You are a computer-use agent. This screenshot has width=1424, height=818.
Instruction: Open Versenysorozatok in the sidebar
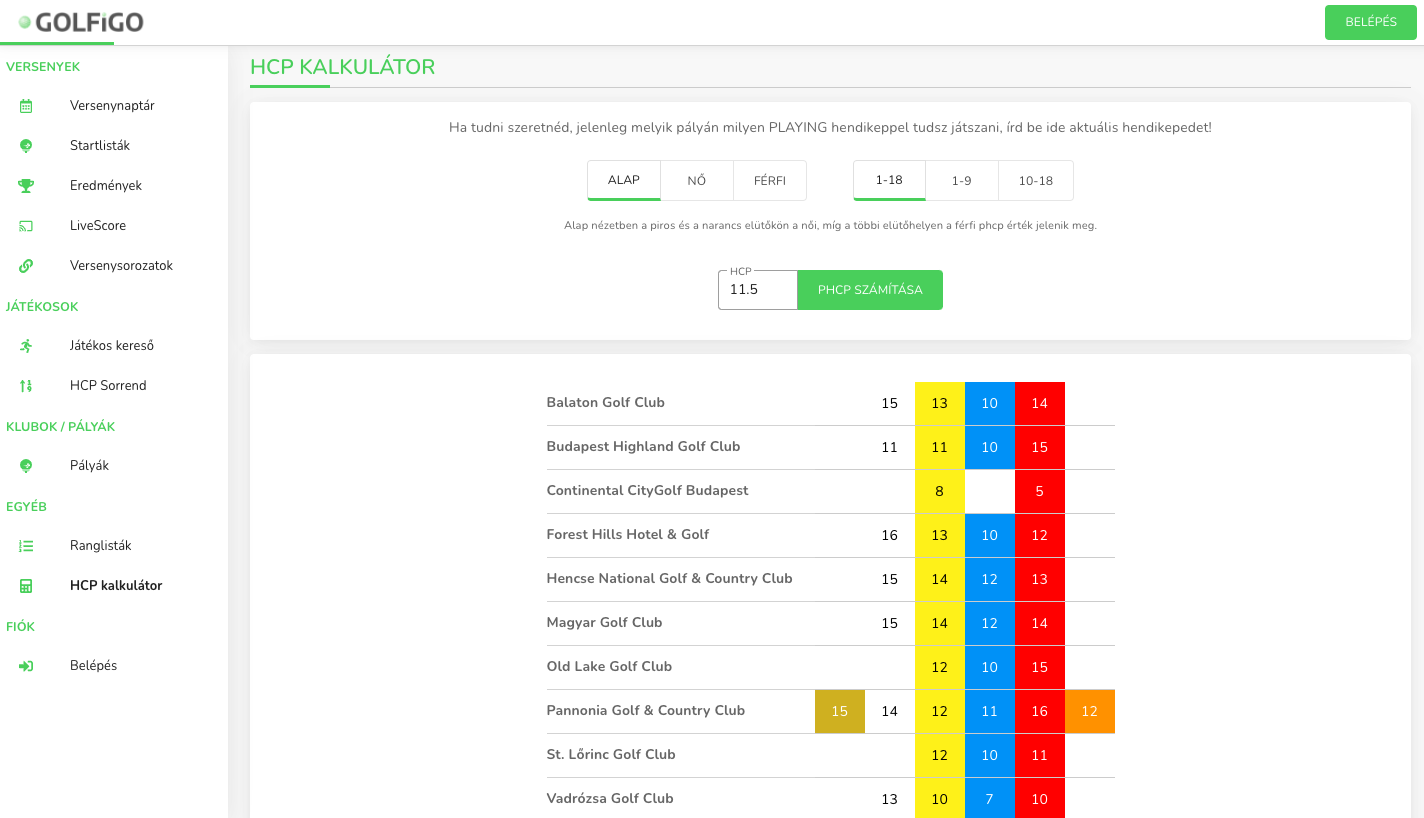coord(121,266)
